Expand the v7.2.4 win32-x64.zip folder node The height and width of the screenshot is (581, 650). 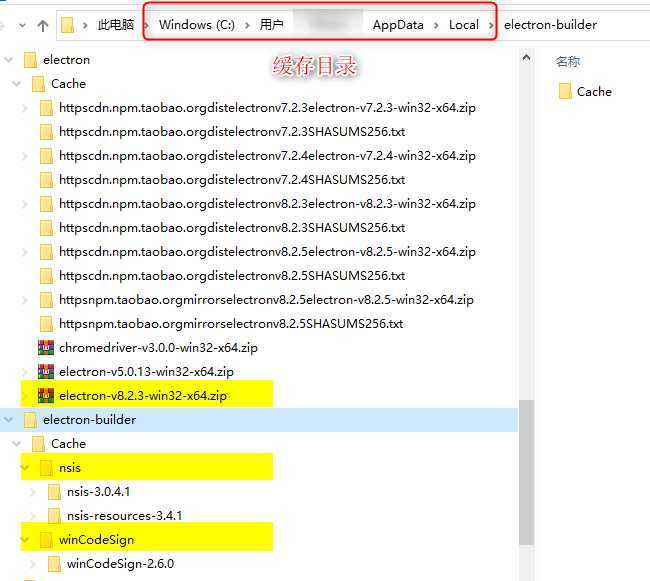tap(25, 156)
